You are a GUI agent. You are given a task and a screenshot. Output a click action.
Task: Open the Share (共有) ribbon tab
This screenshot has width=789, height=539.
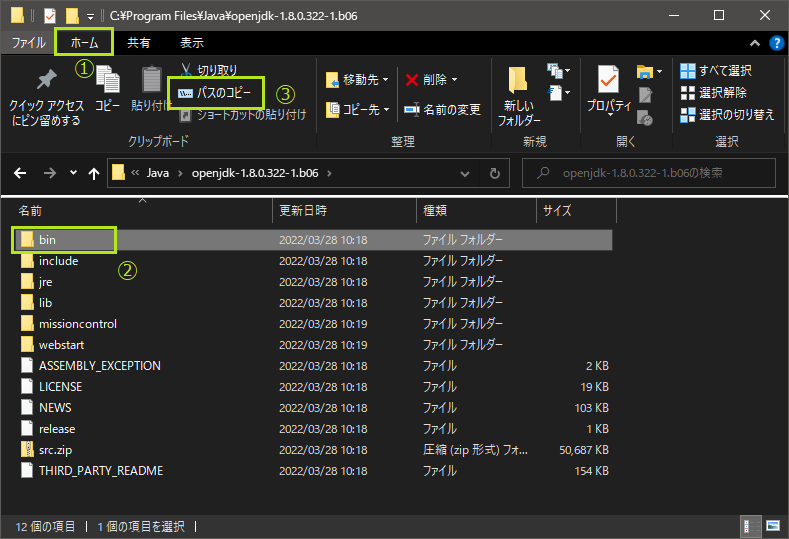(139, 43)
